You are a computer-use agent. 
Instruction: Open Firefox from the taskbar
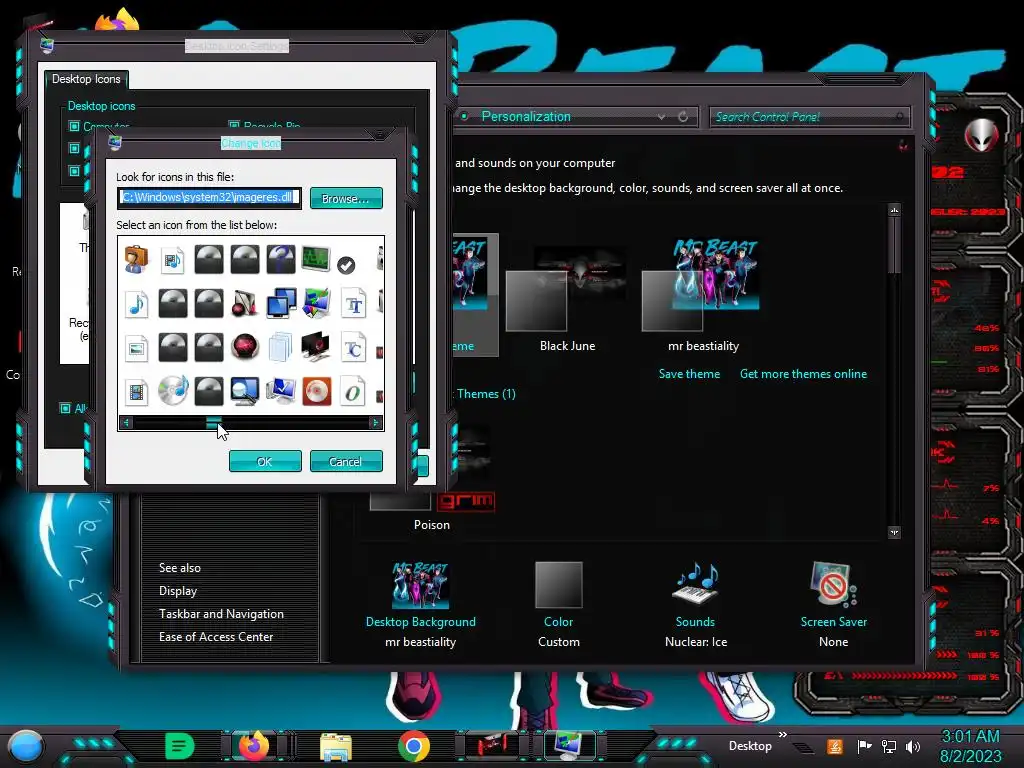click(x=254, y=745)
